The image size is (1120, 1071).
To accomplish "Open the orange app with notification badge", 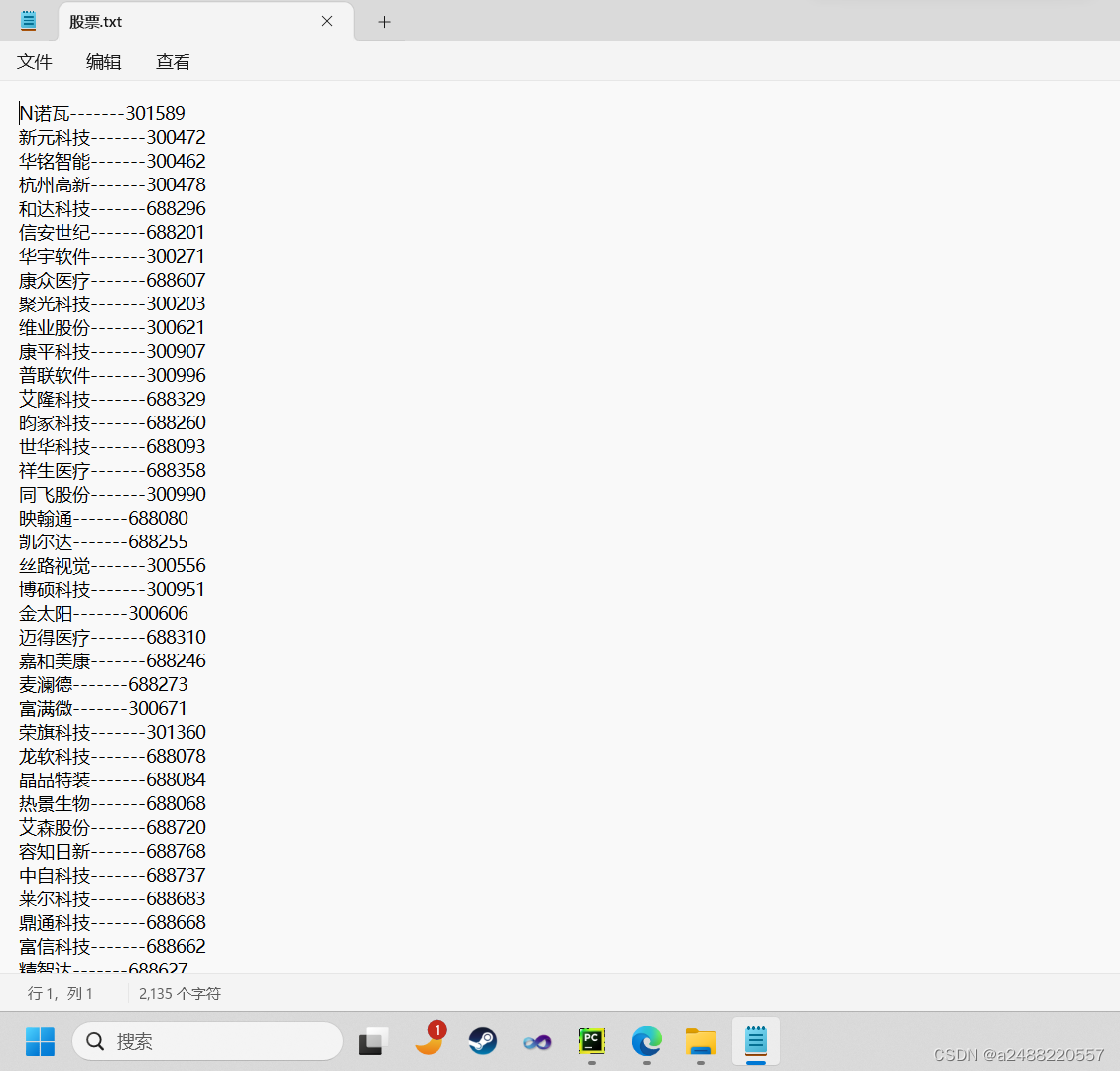I will click(429, 1041).
